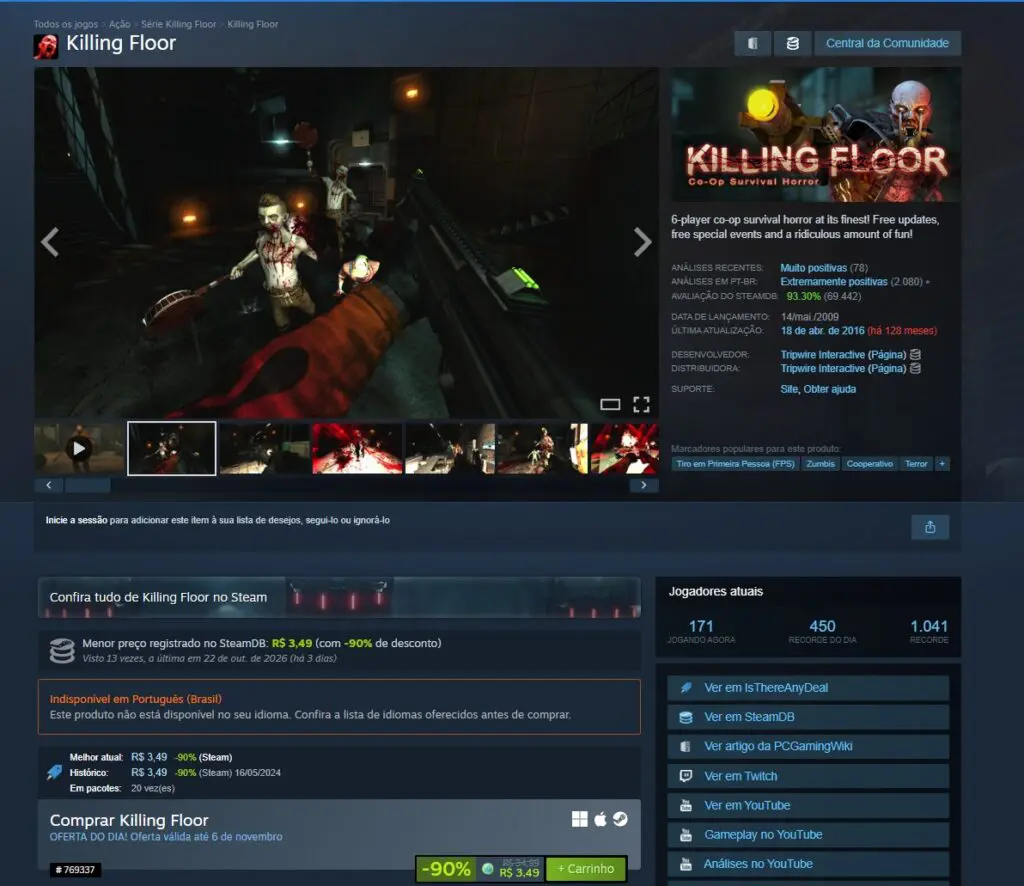Add Killing Floor to cart with '+ Carrinho'
The height and width of the screenshot is (886, 1024).
pos(586,869)
